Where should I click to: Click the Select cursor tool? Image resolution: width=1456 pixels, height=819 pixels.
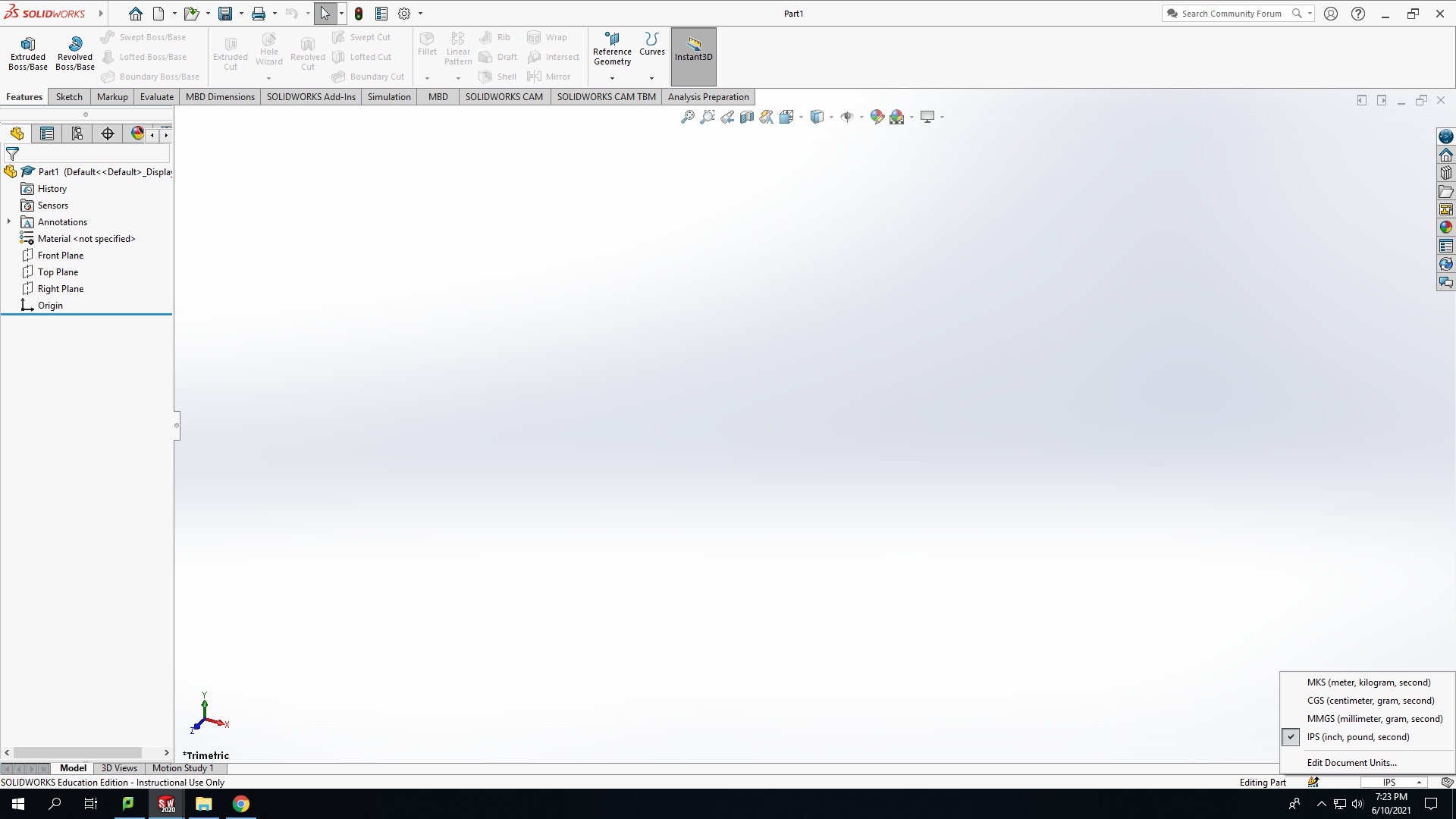325,14
